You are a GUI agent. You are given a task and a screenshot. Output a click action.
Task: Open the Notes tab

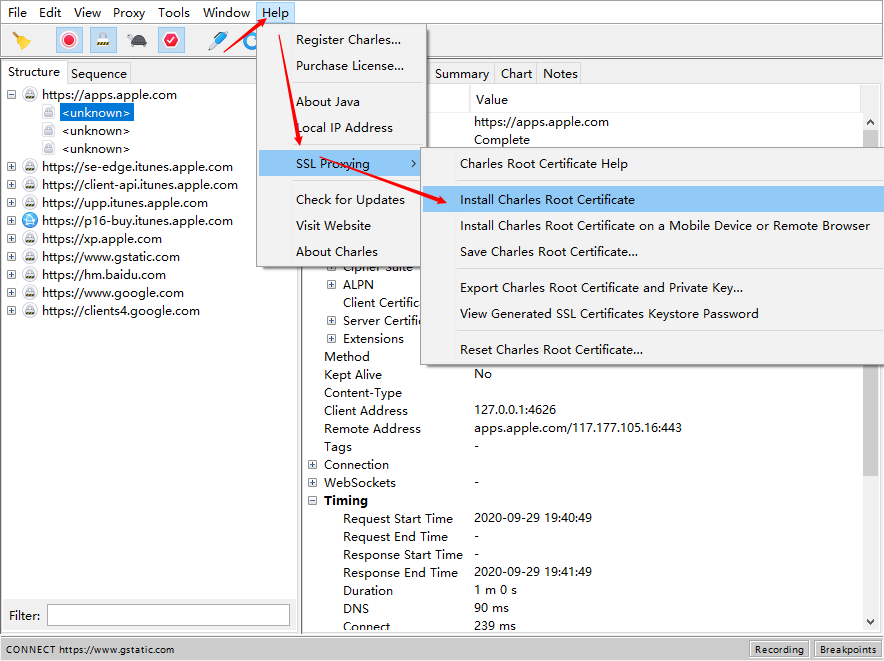pos(560,73)
